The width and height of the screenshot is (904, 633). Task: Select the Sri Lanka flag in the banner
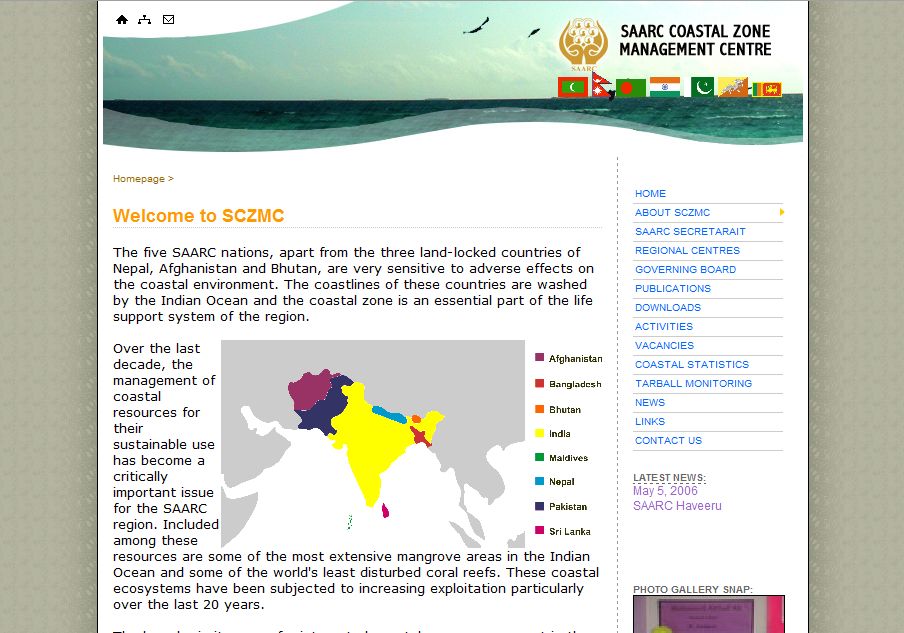click(x=767, y=89)
